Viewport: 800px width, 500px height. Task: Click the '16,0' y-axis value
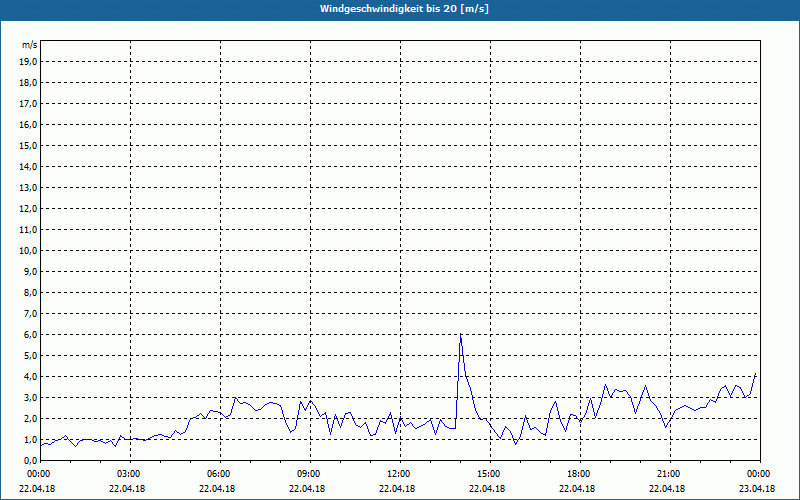click(x=28, y=124)
